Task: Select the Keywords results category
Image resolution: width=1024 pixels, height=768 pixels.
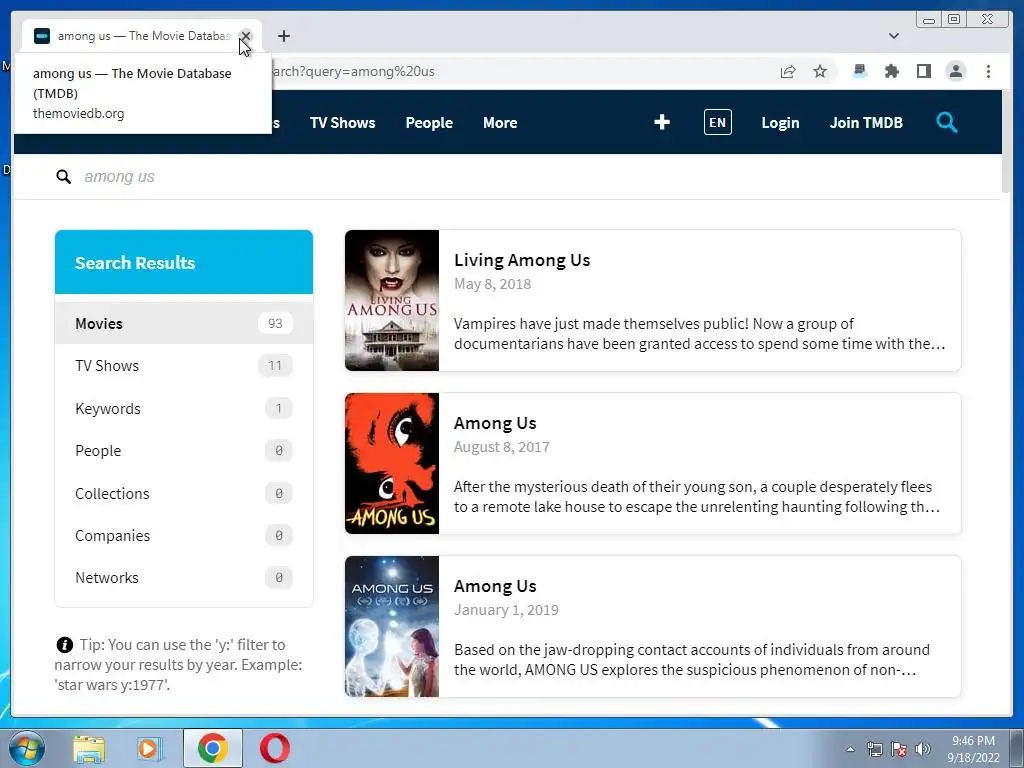Action: click(184, 408)
